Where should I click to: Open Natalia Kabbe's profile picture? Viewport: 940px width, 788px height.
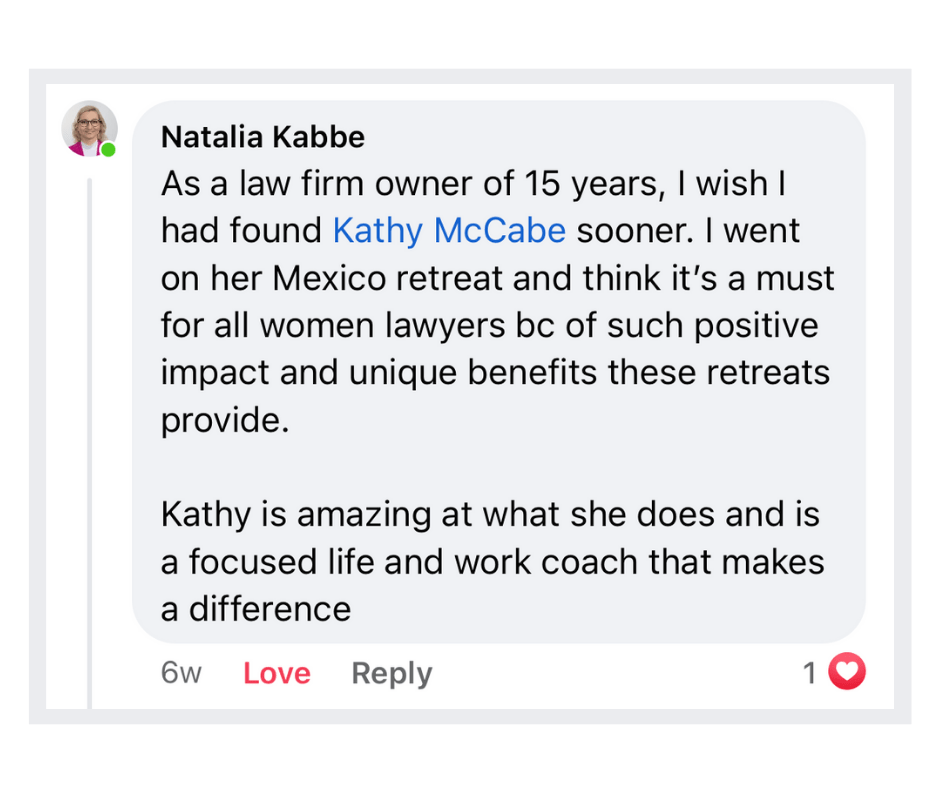[89, 128]
